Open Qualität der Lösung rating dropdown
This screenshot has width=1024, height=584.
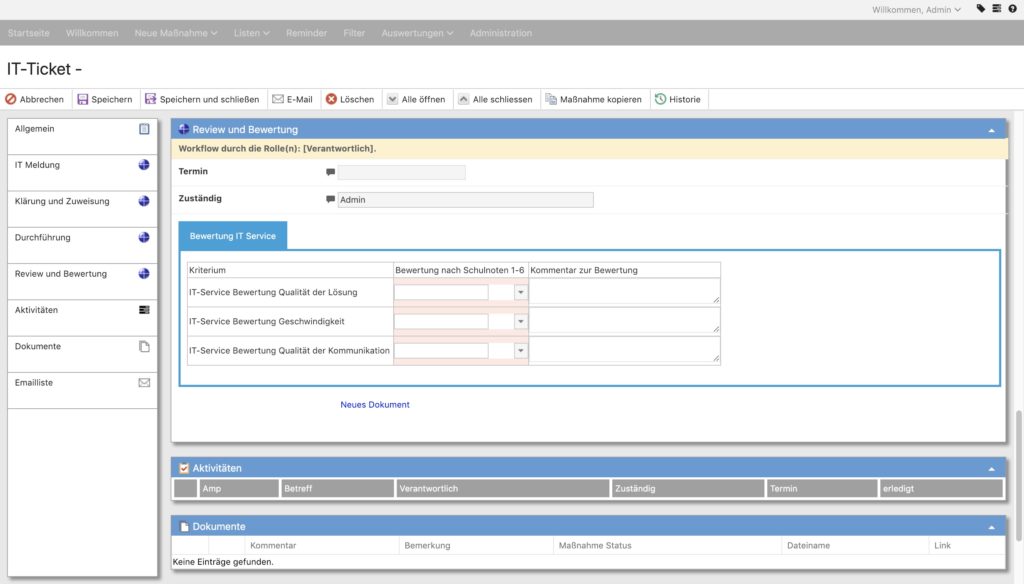pyautogui.click(x=520, y=292)
